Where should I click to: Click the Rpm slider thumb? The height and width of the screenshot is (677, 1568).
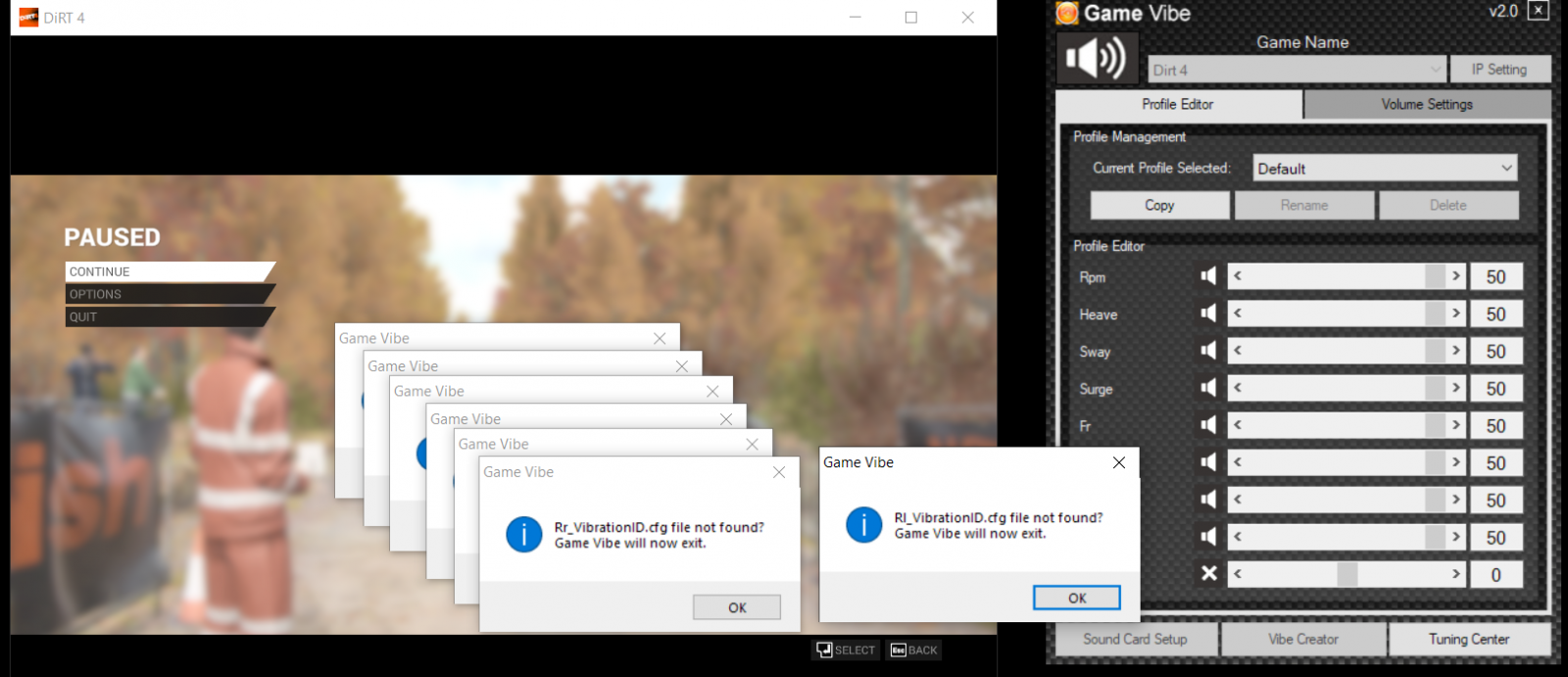[1435, 276]
